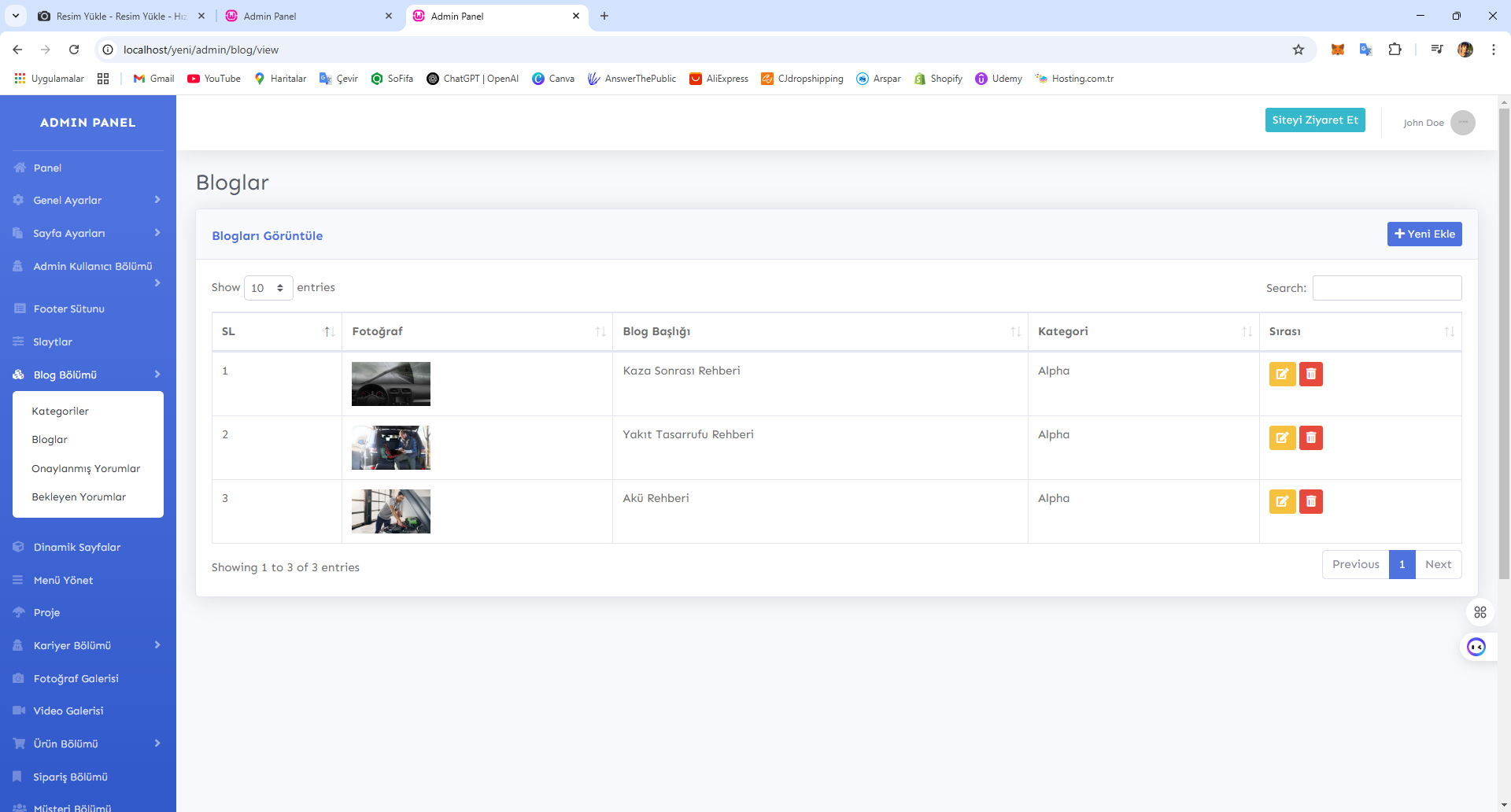Select Kategoriler in the blog submenu
1511x812 pixels.
tap(60, 411)
